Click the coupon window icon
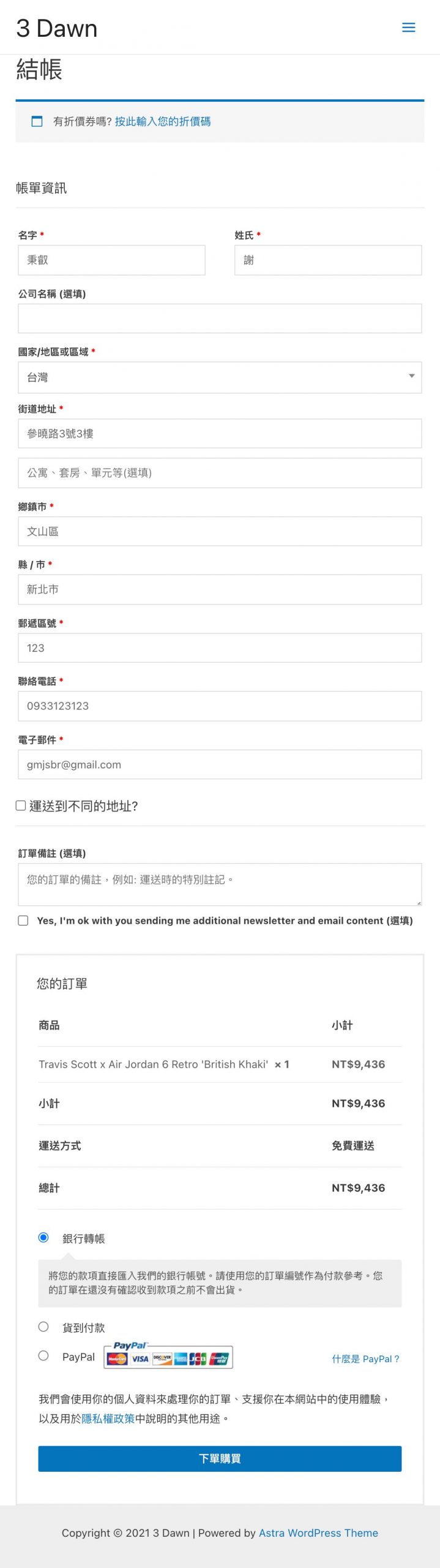The width and height of the screenshot is (440, 1568). (x=37, y=121)
